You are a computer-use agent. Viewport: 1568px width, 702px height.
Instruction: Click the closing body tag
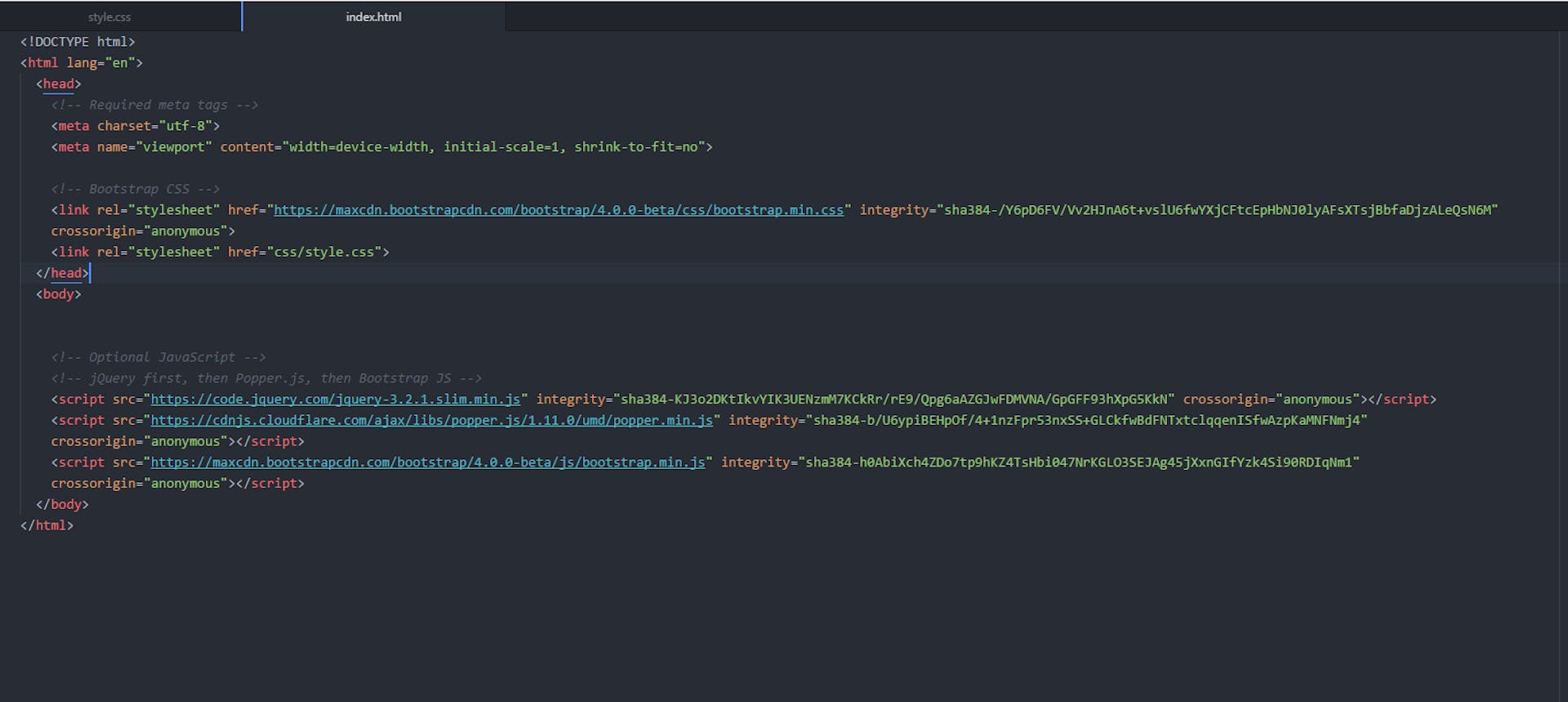(x=63, y=505)
